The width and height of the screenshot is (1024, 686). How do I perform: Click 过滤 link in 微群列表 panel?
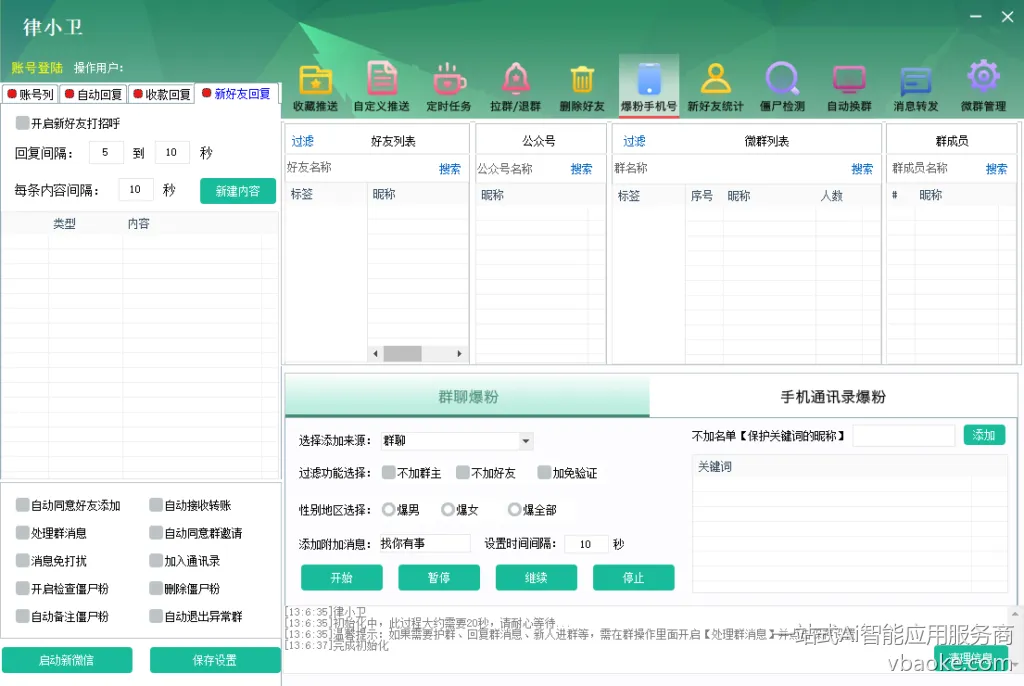click(634, 141)
